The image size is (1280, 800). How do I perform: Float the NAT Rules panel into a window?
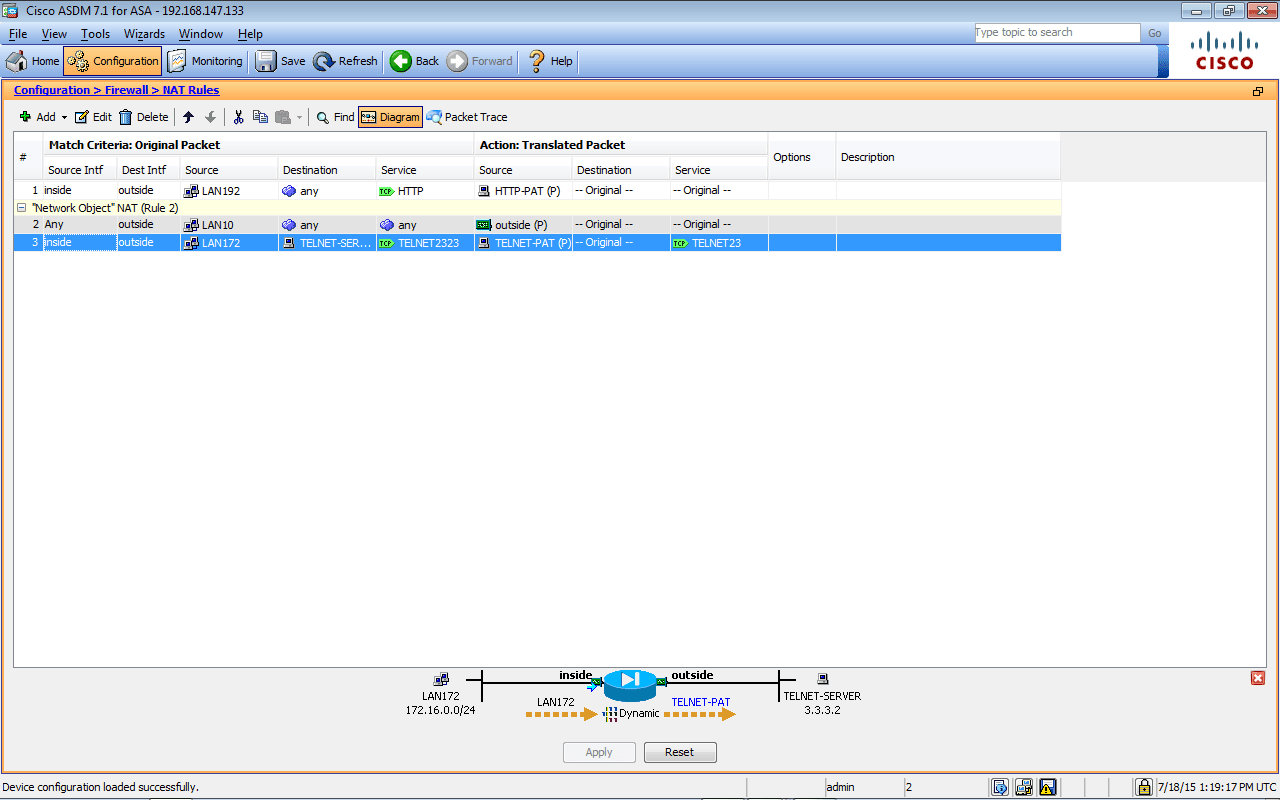1258,91
